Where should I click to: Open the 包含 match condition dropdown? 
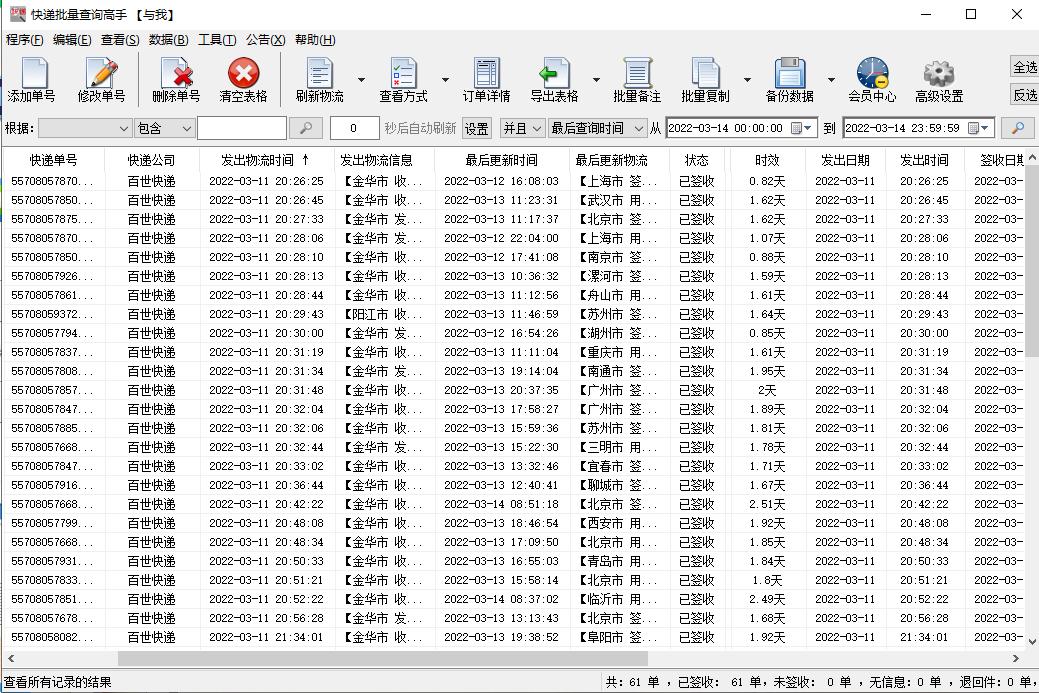pyautogui.click(x=163, y=128)
